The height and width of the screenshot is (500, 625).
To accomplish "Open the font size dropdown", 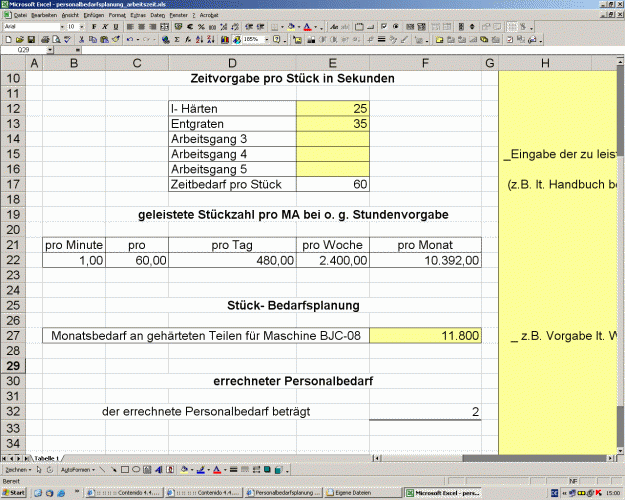I will (x=82, y=27).
